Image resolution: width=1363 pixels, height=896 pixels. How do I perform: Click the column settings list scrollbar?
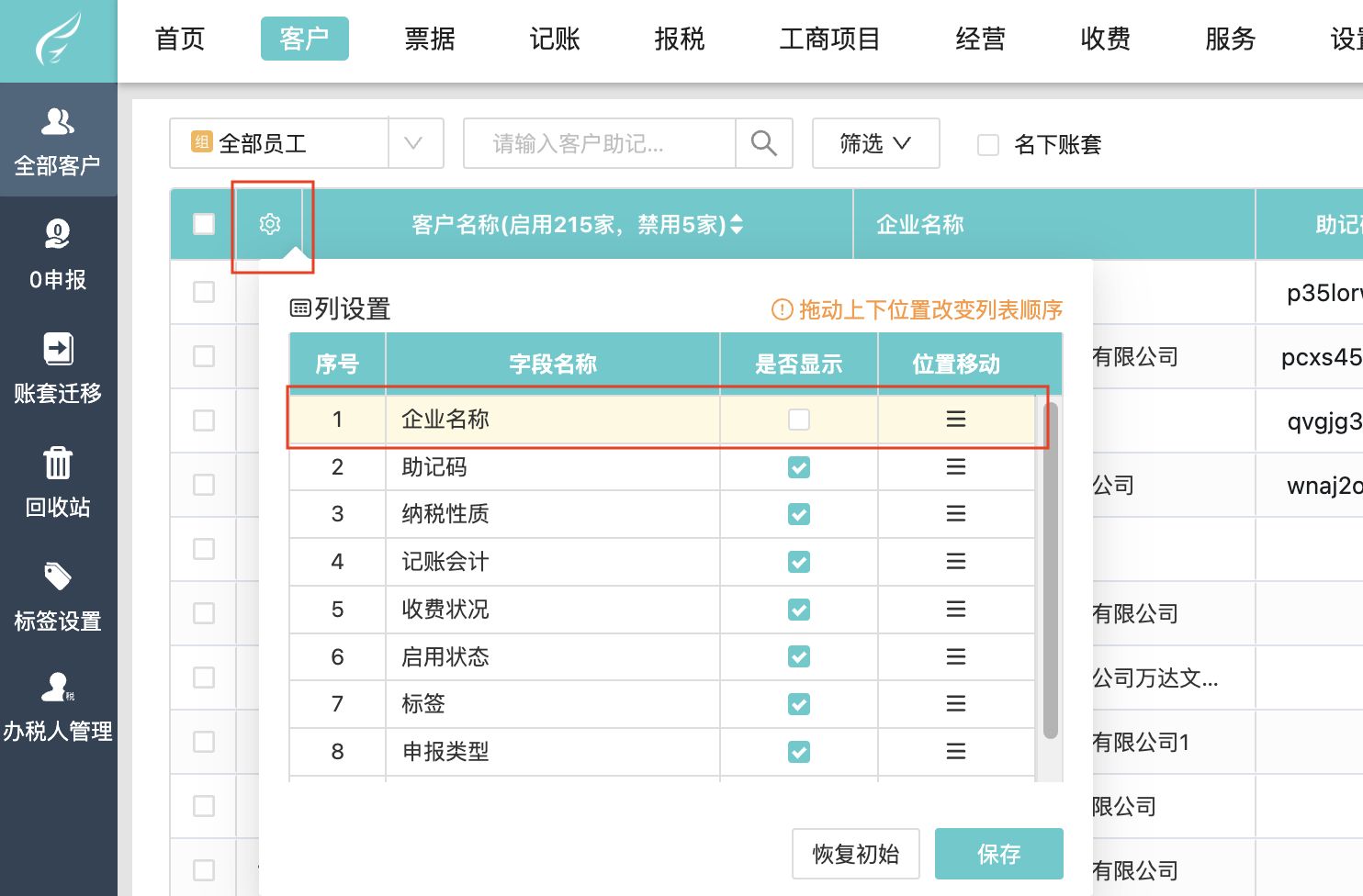tap(1051, 569)
